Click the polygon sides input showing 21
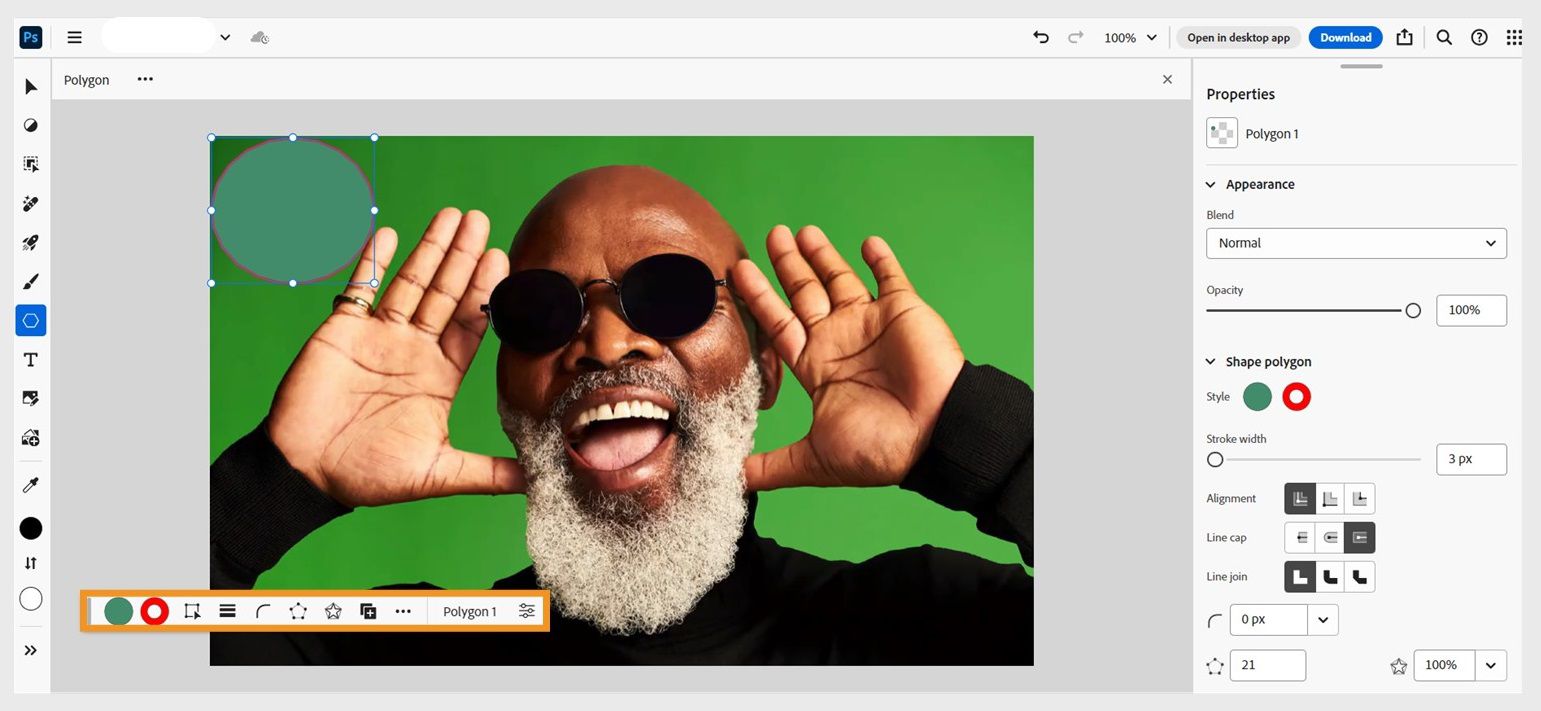Screen dimensions: 1541x711 (x=1267, y=664)
